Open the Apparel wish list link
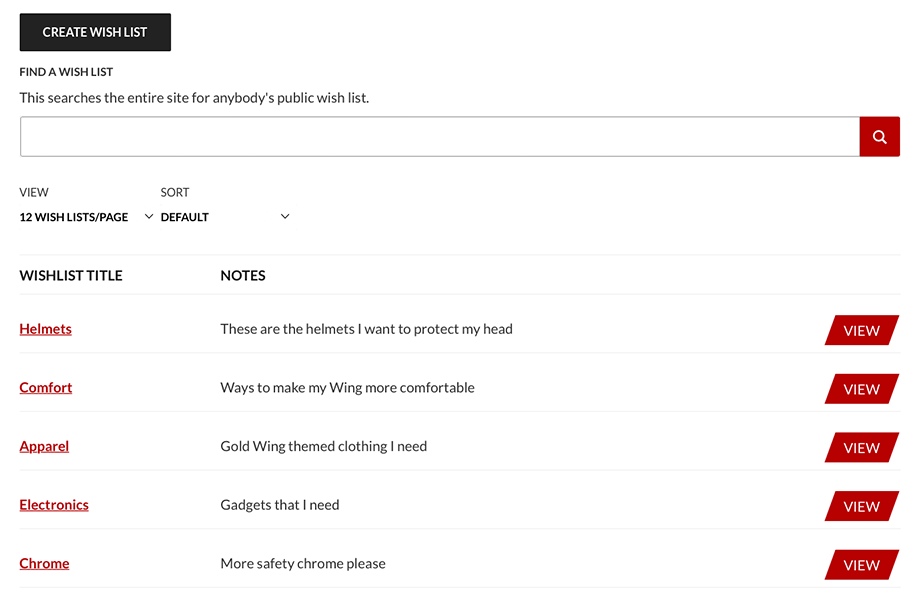 pyautogui.click(x=44, y=446)
